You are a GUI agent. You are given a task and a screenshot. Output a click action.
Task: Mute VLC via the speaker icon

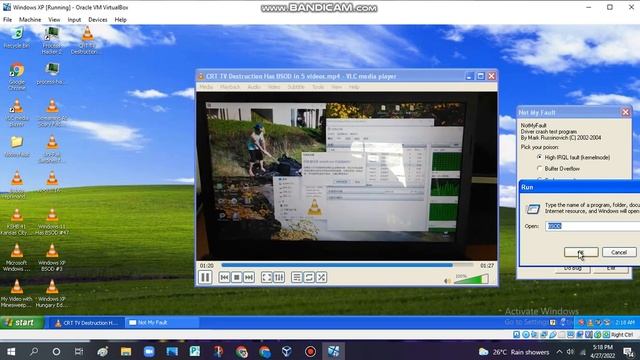pos(447,280)
